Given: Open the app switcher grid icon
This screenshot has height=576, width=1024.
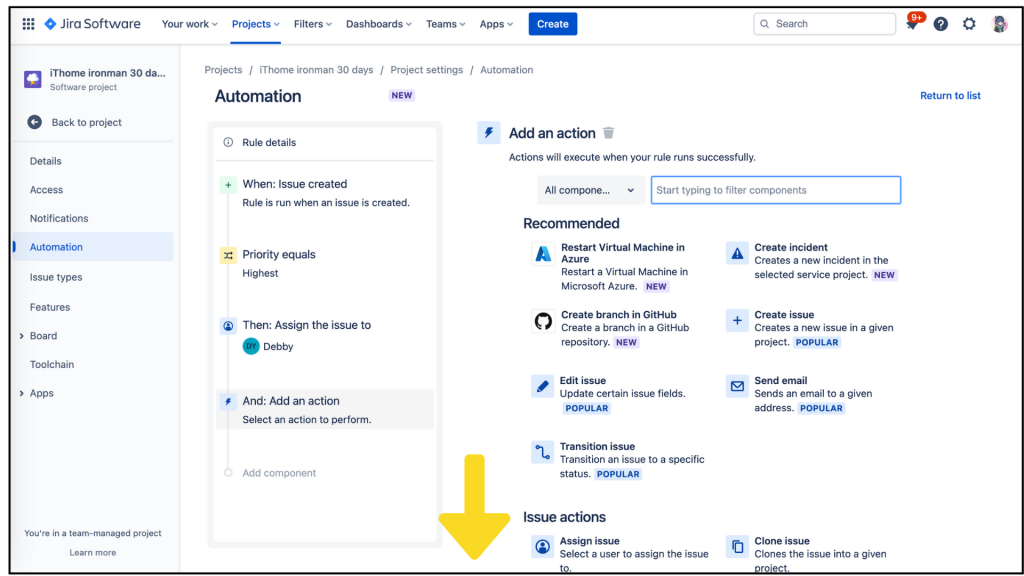Looking at the screenshot, I should click(28, 24).
